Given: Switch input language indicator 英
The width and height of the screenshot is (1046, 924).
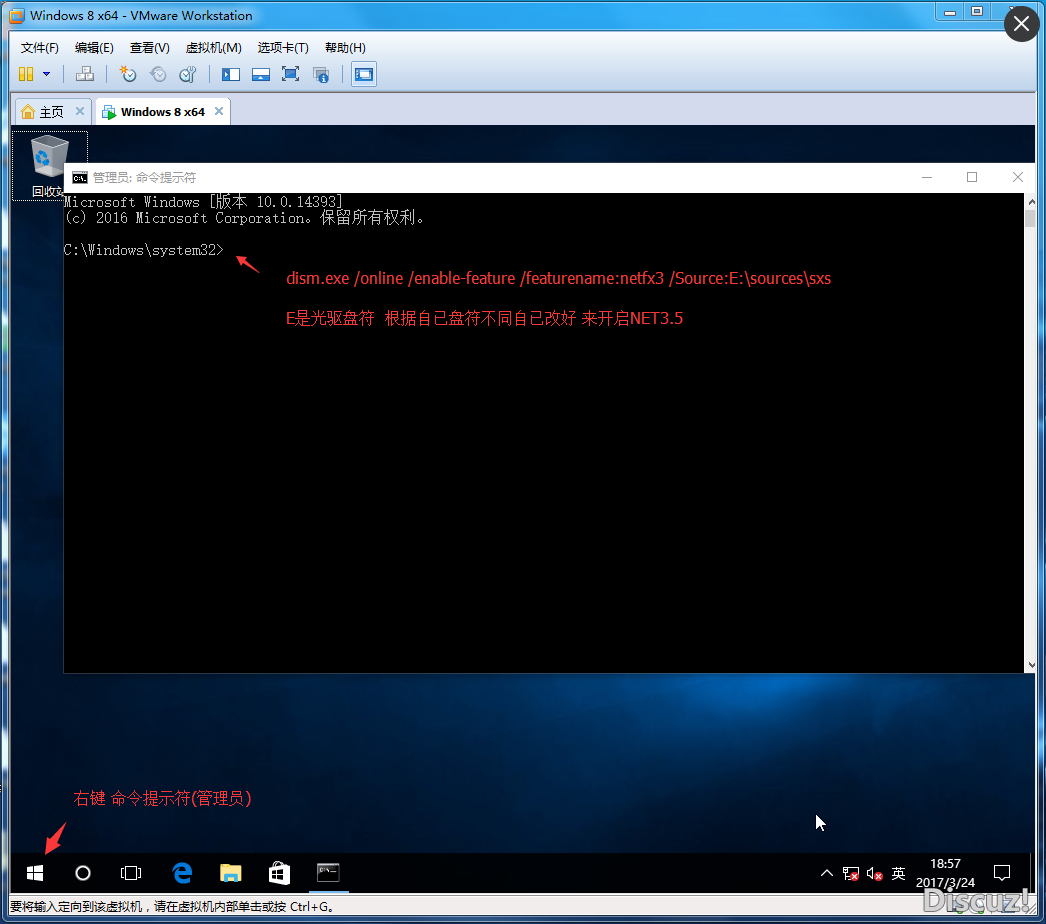Looking at the screenshot, I should [899, 873].
